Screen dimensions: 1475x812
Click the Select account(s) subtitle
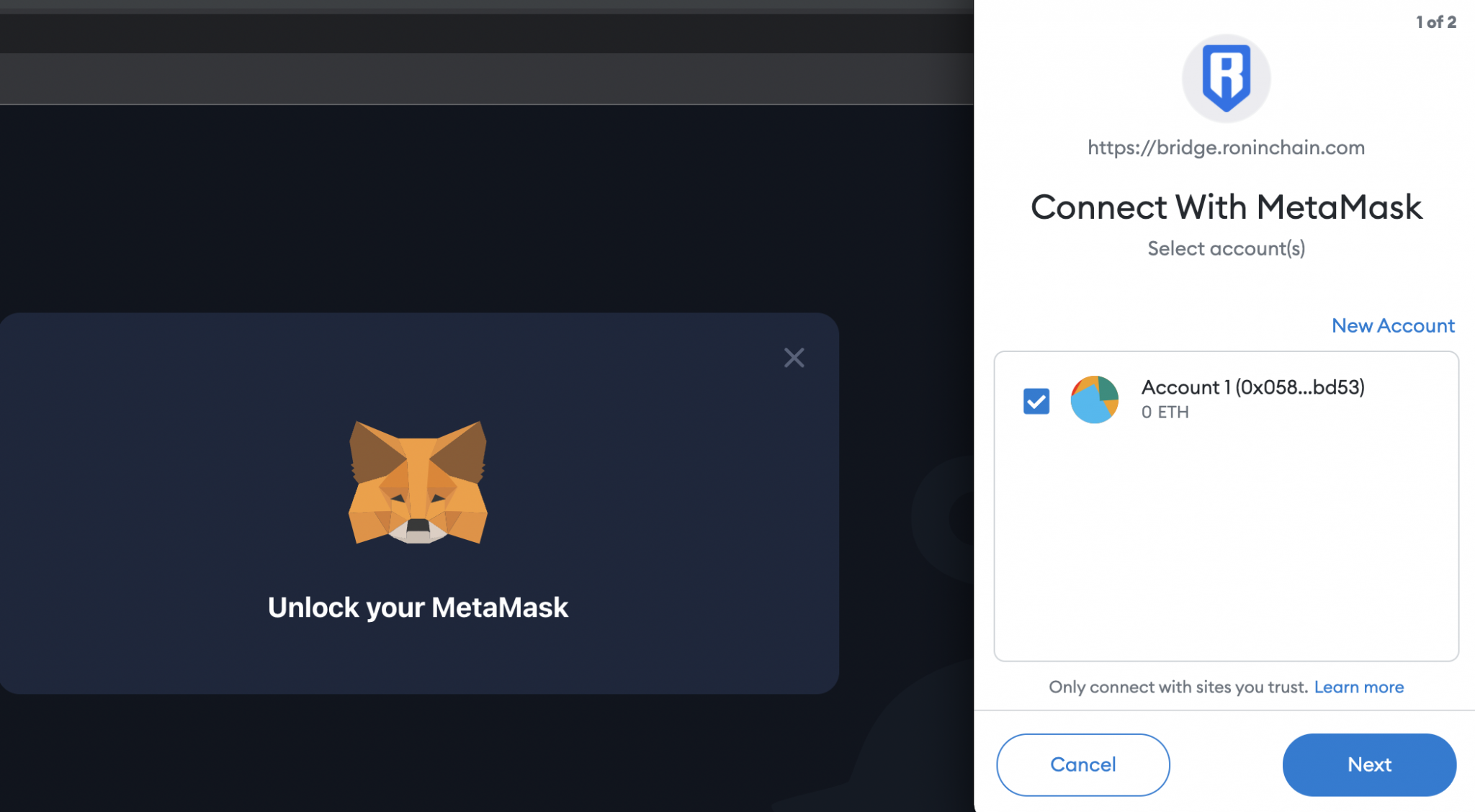tap(1226, 248)
